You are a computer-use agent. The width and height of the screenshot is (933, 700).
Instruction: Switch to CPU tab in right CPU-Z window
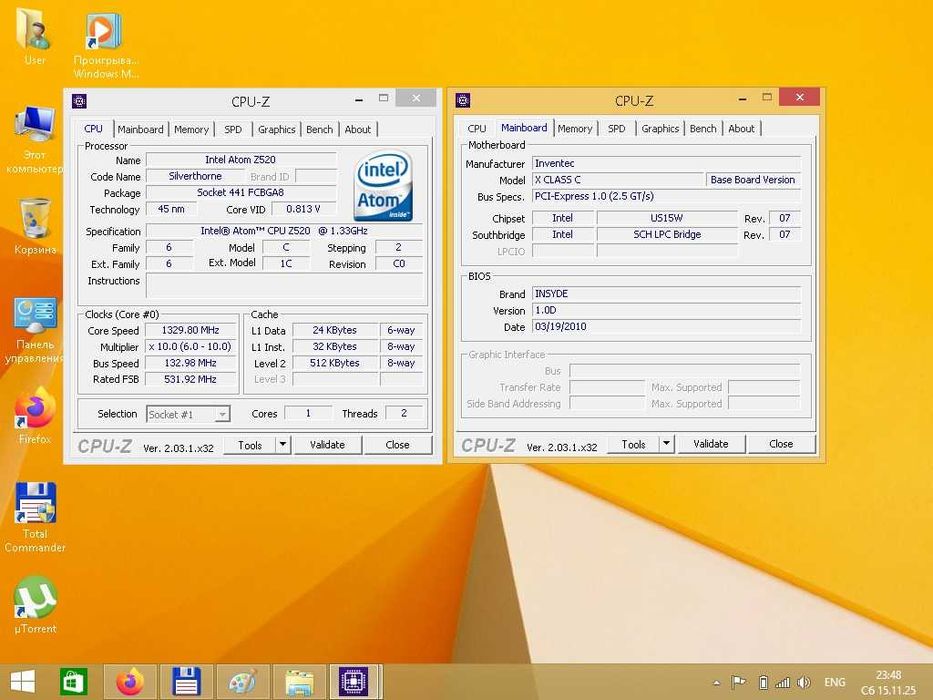pyautogui.click(x=477, y=129)
